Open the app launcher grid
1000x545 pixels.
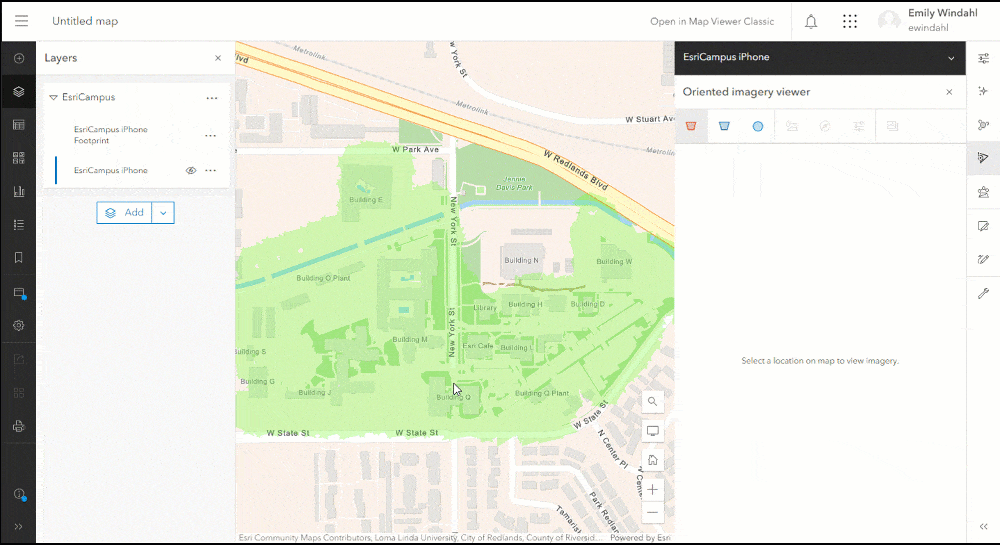click(x=849, y=22)
